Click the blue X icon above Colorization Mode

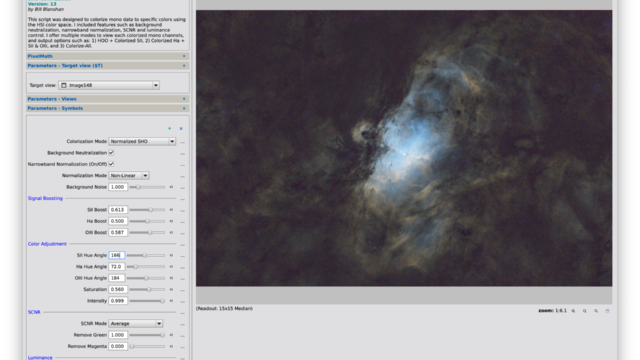coord(181,129)
